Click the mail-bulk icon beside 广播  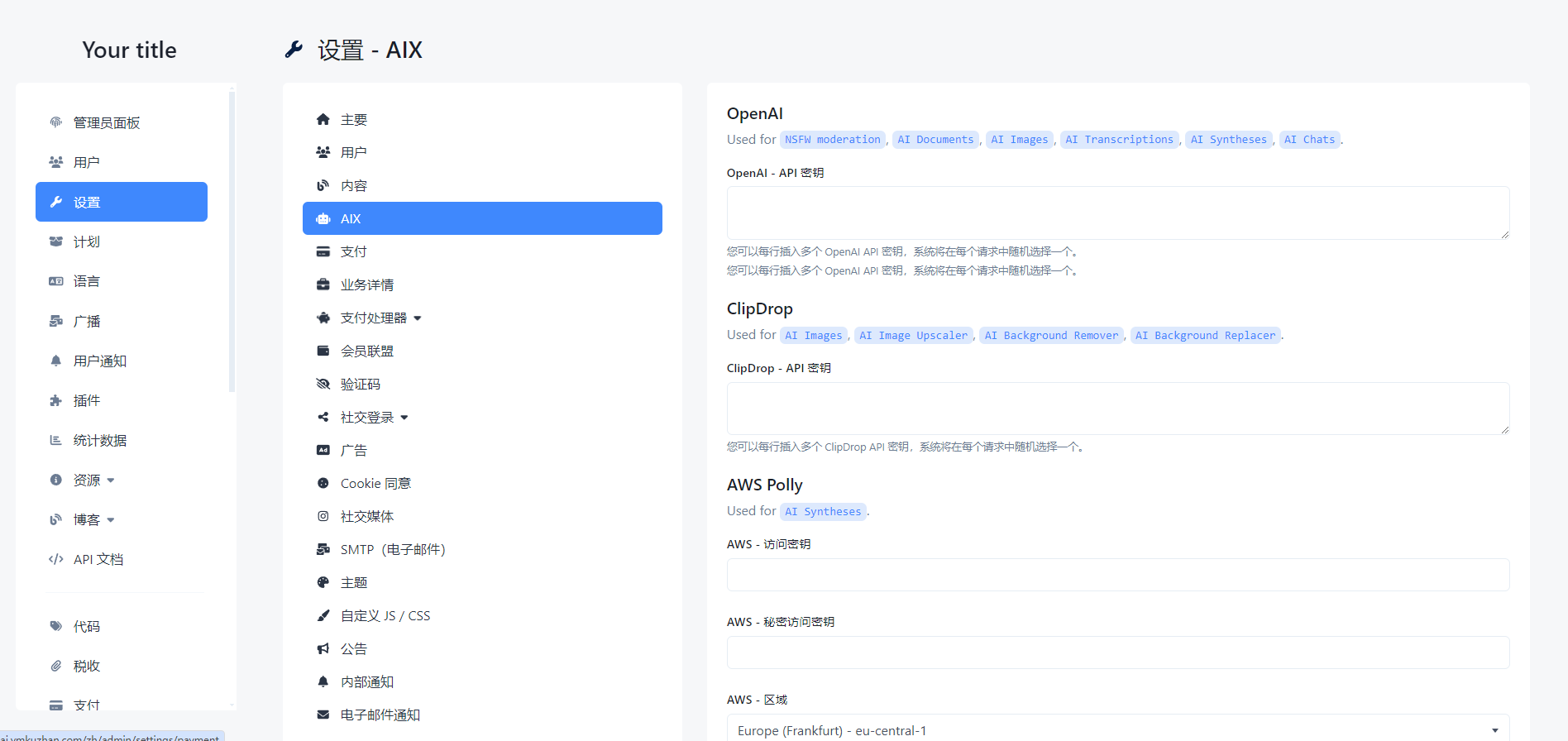(56, 321)
